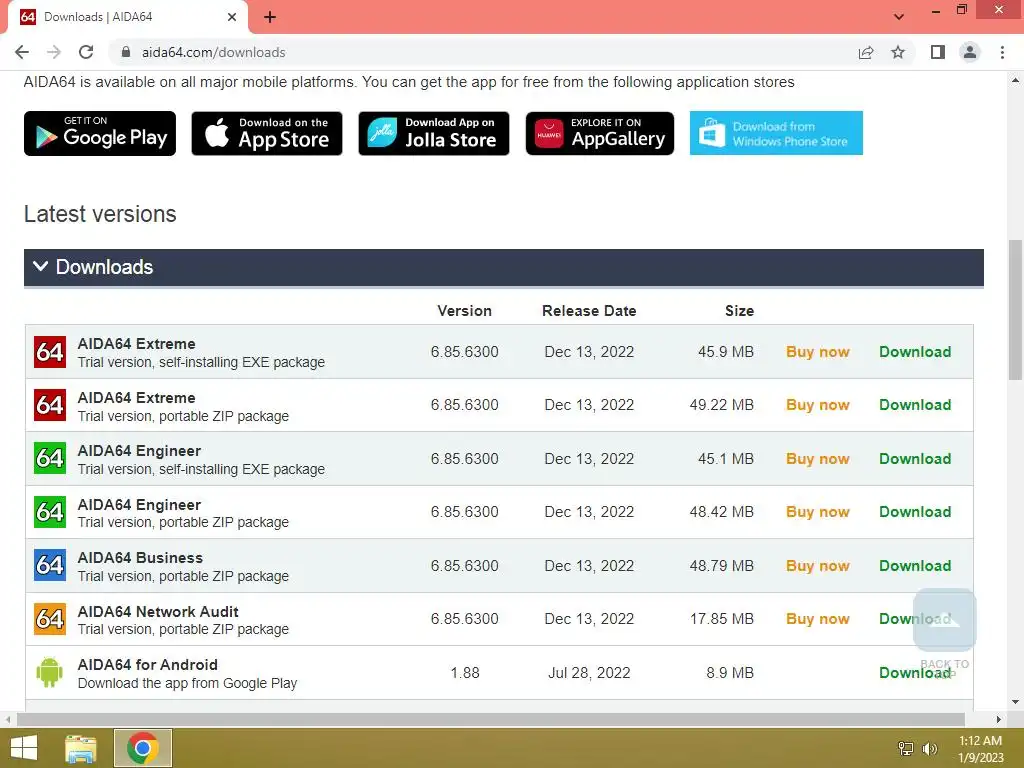Screen dimensions: 1024x768
Task: Open the Windows Phone Store badge
Action: [x=776, y=133]
